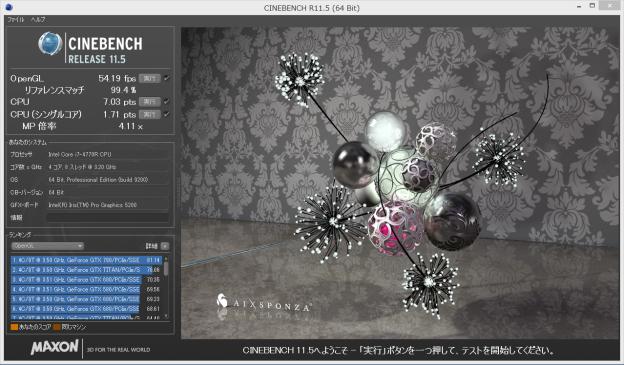Click the 4.11 x MP ratio value
Viewport: 624px width, 365px height.
click(131, 127)
